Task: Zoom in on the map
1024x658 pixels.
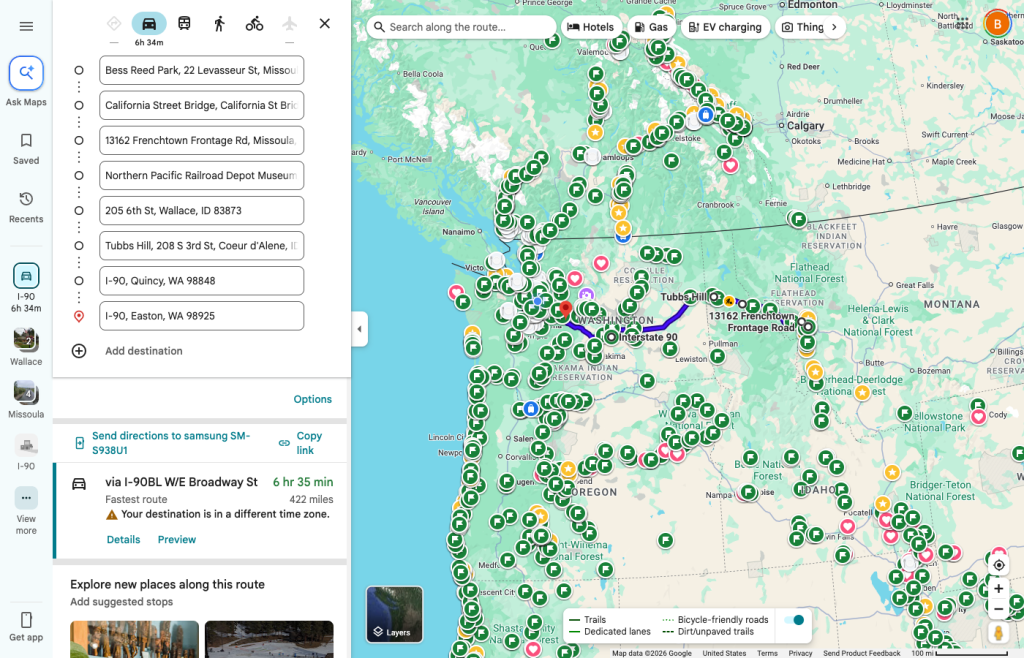Action: [x=999, y=589]
